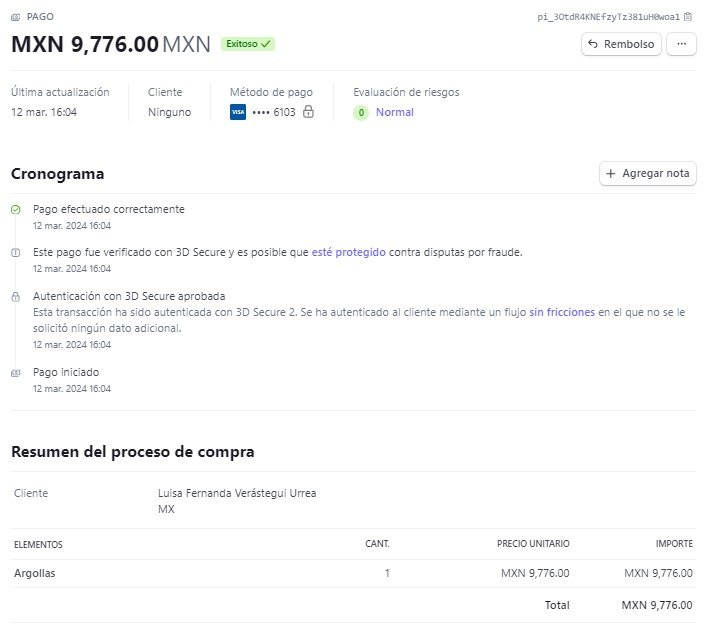Click the green risk score 0 badge
The image size is (726, 644).
[361, 113]
